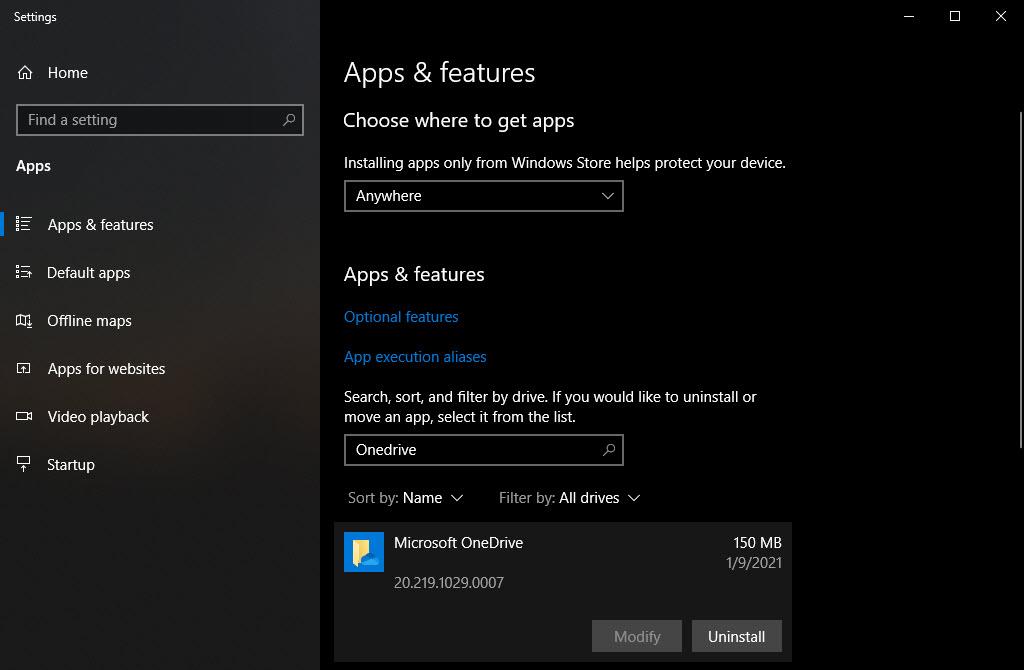Open the Default apps page
The width and height of the screenshot is (1024, 670).
coord(89,272)
